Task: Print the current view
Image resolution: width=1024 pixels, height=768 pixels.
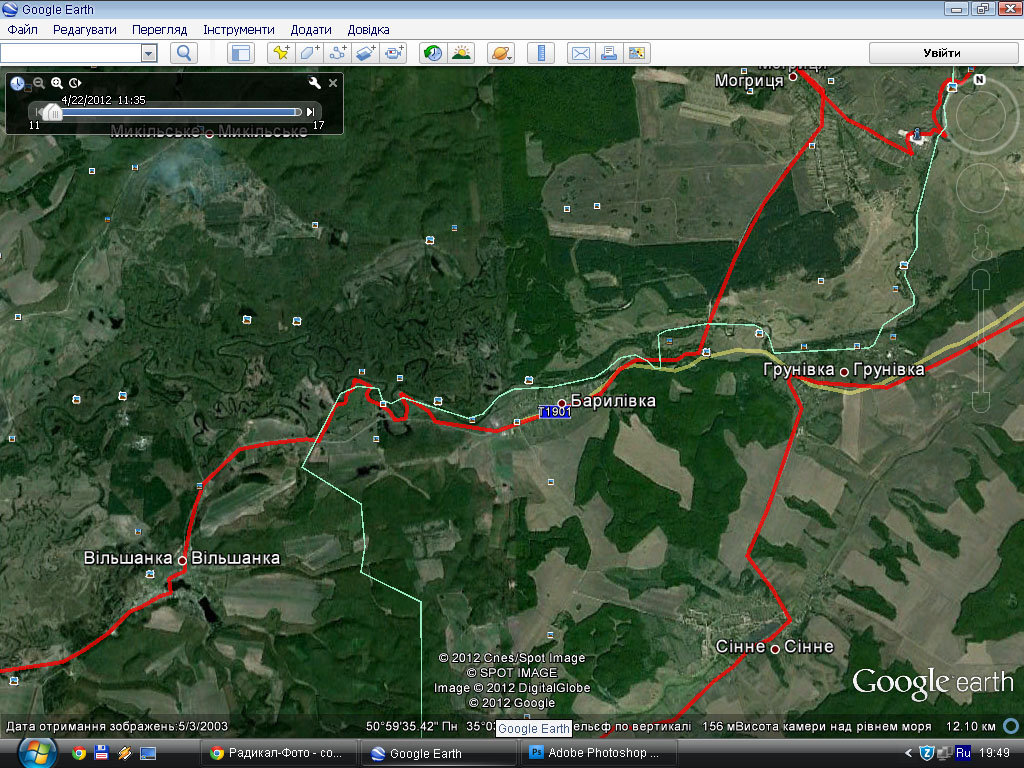Action: (x=608, y=53)
